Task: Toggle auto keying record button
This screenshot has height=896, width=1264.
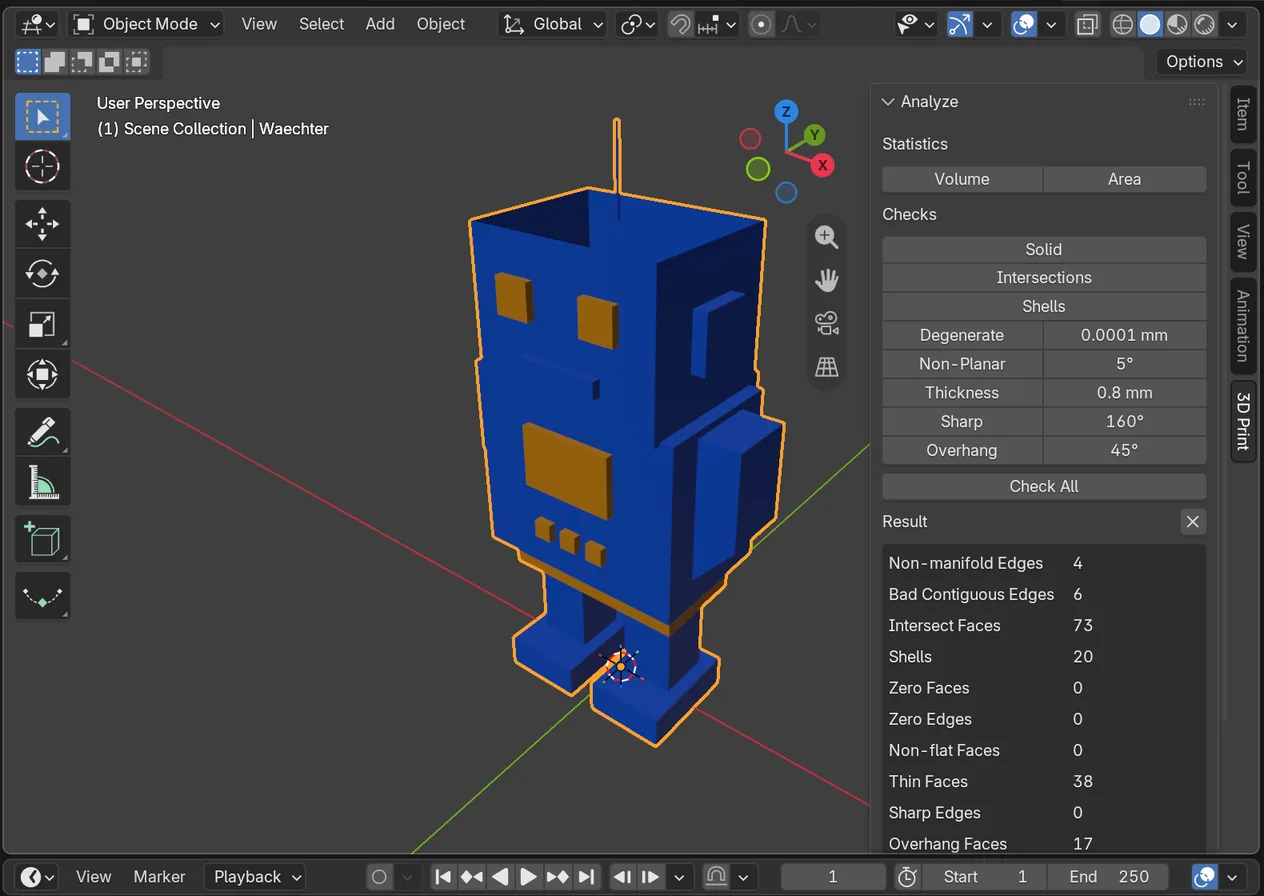Action: tap(379, 877)
